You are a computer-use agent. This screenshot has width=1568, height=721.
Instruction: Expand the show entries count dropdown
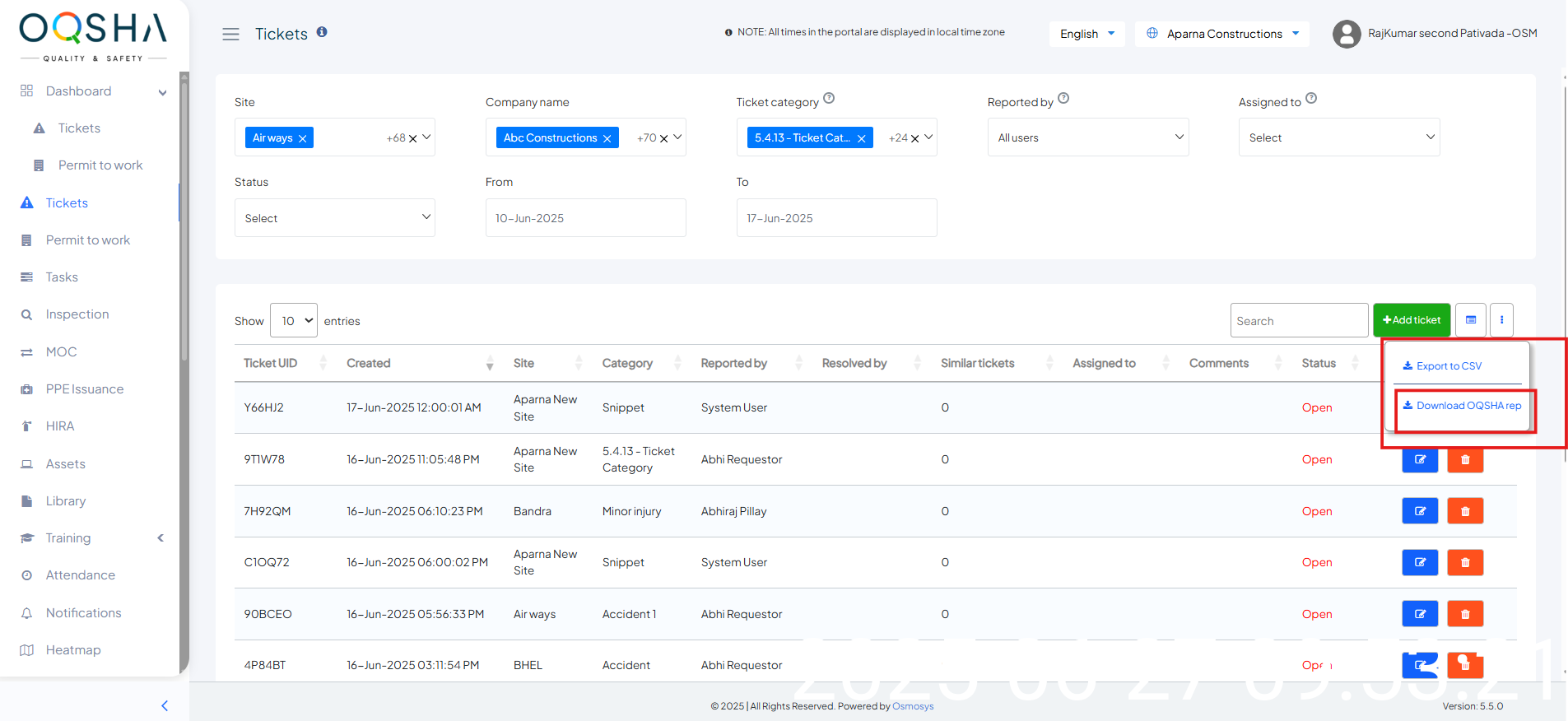pos(294,321)
